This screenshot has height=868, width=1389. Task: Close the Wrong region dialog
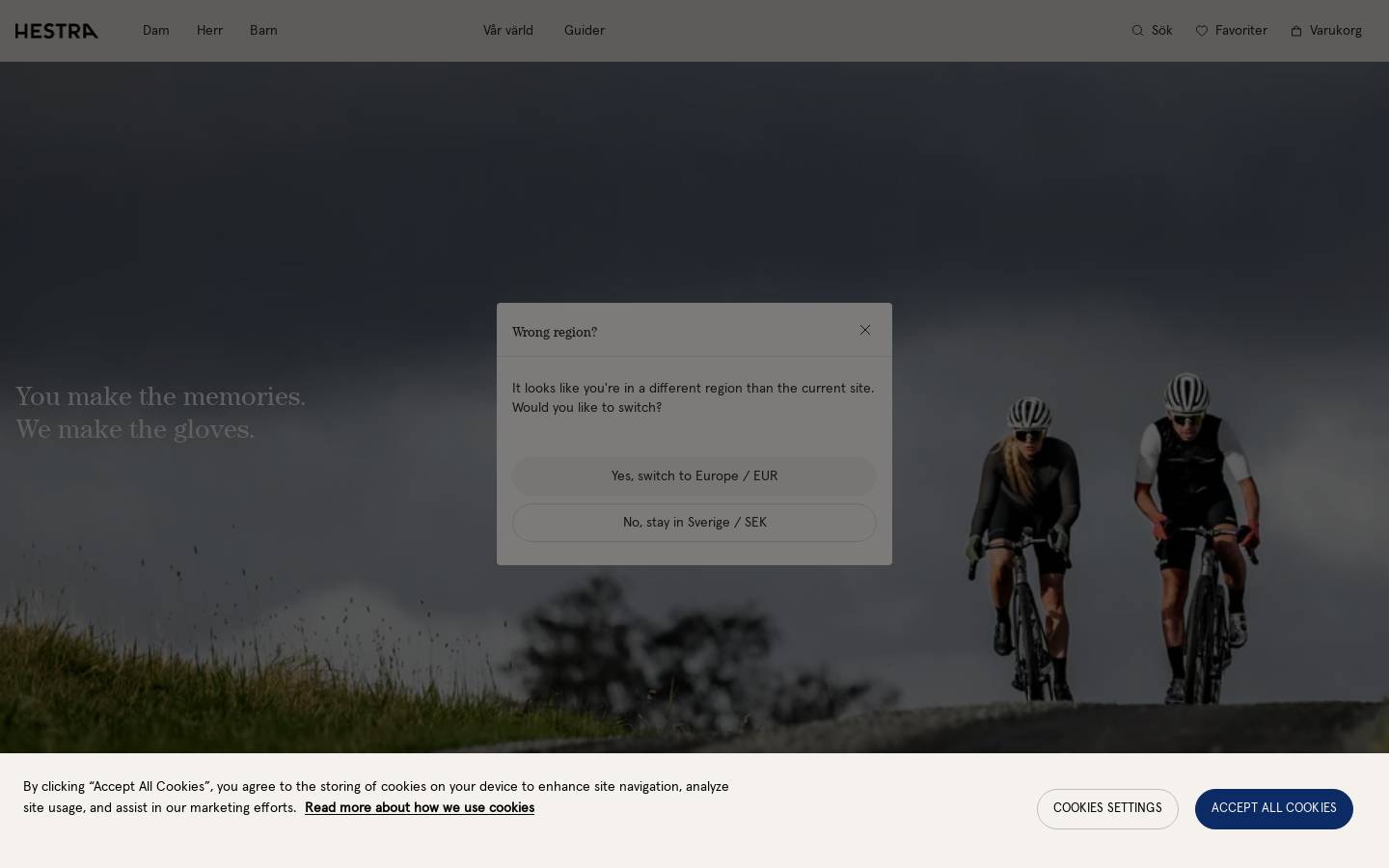[865, 330]
